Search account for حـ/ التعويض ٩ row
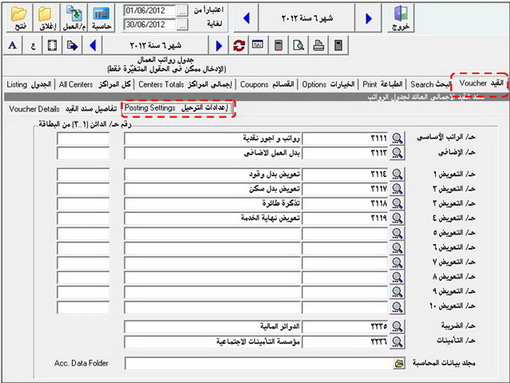This screenshot has height=383, width=510. (397, 292)
